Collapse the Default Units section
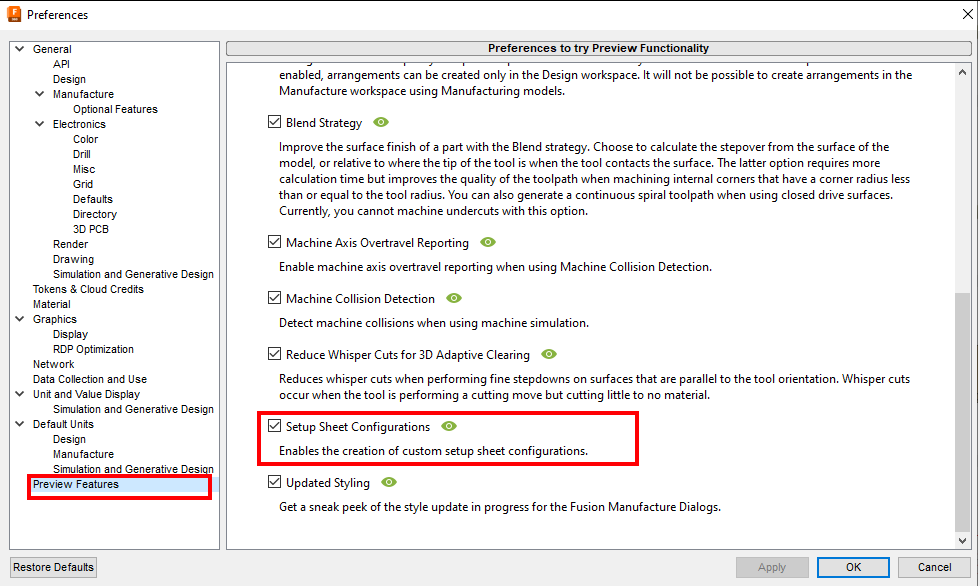The height and width of the screenshot is (586, 980). (x=18, y=424)
